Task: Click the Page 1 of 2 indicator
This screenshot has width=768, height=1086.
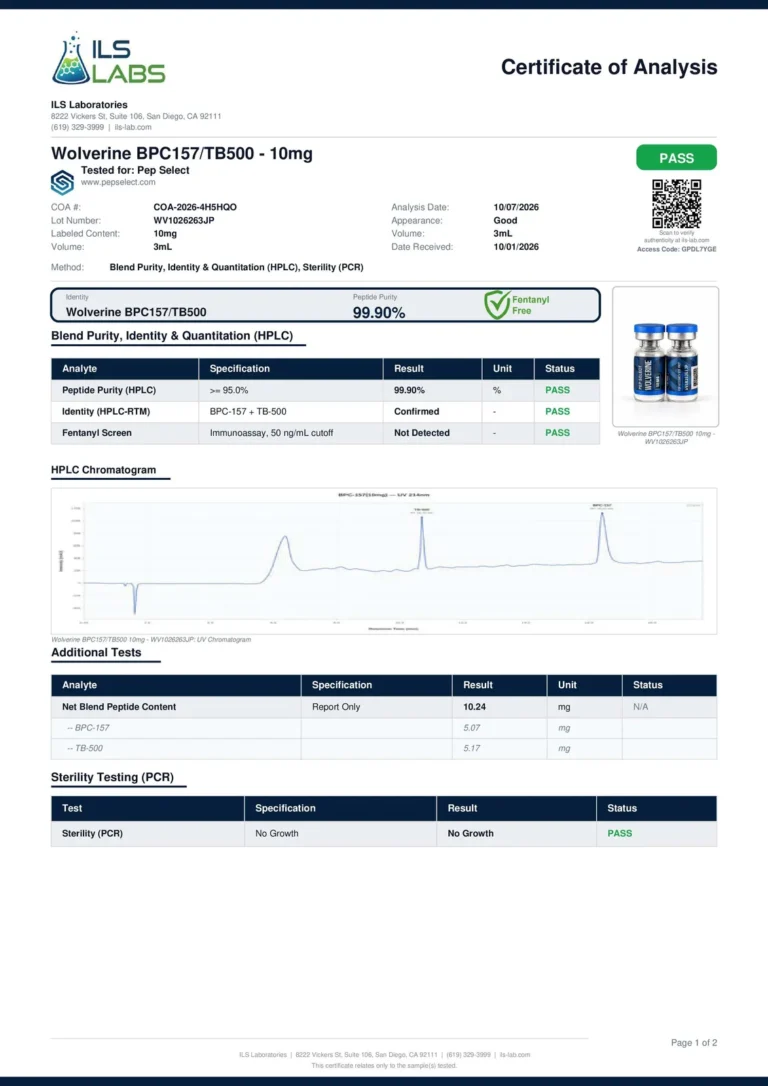Action: [694, 1042]
